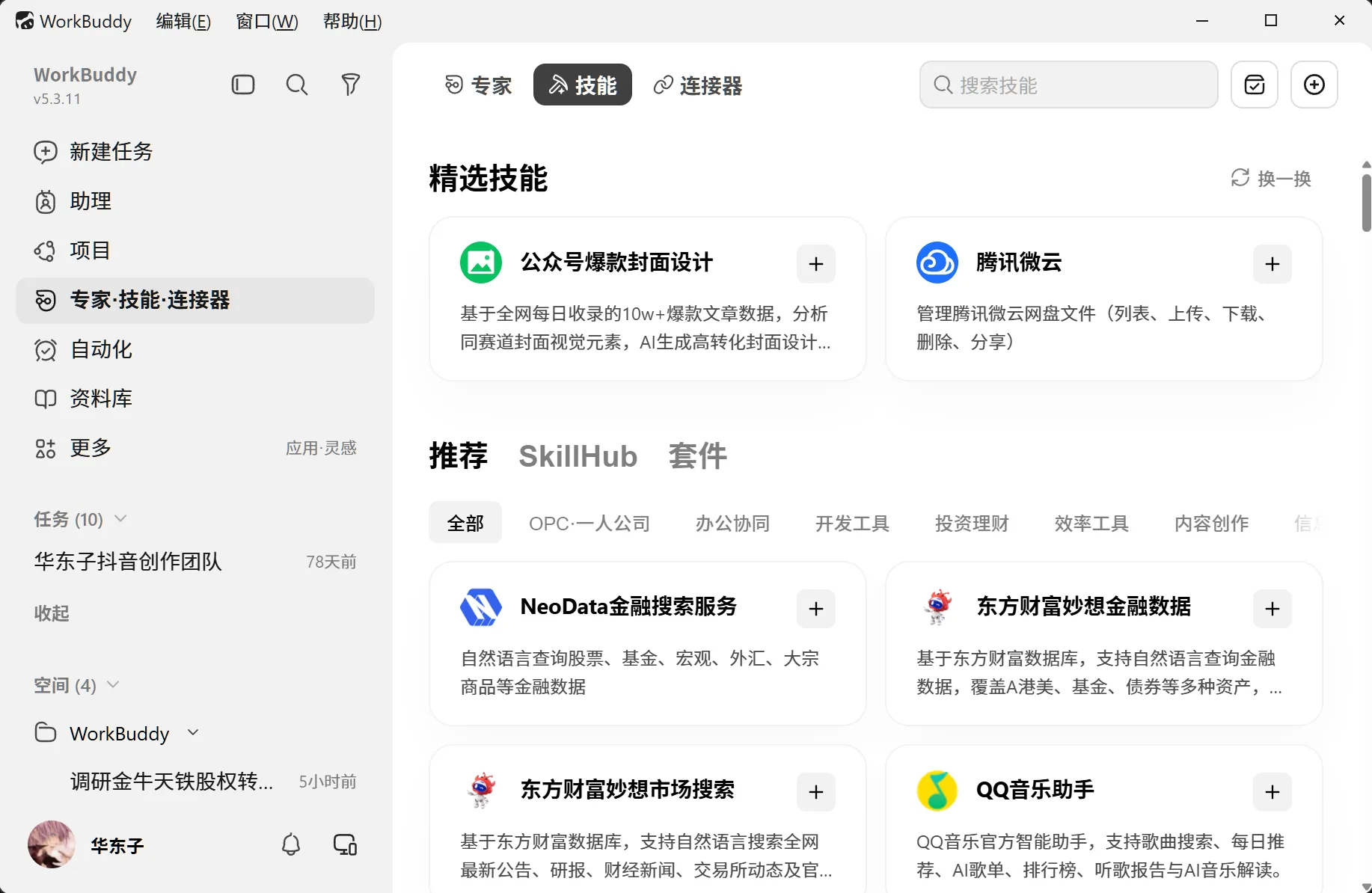Click the device connection icon

[x=345, y=845]
